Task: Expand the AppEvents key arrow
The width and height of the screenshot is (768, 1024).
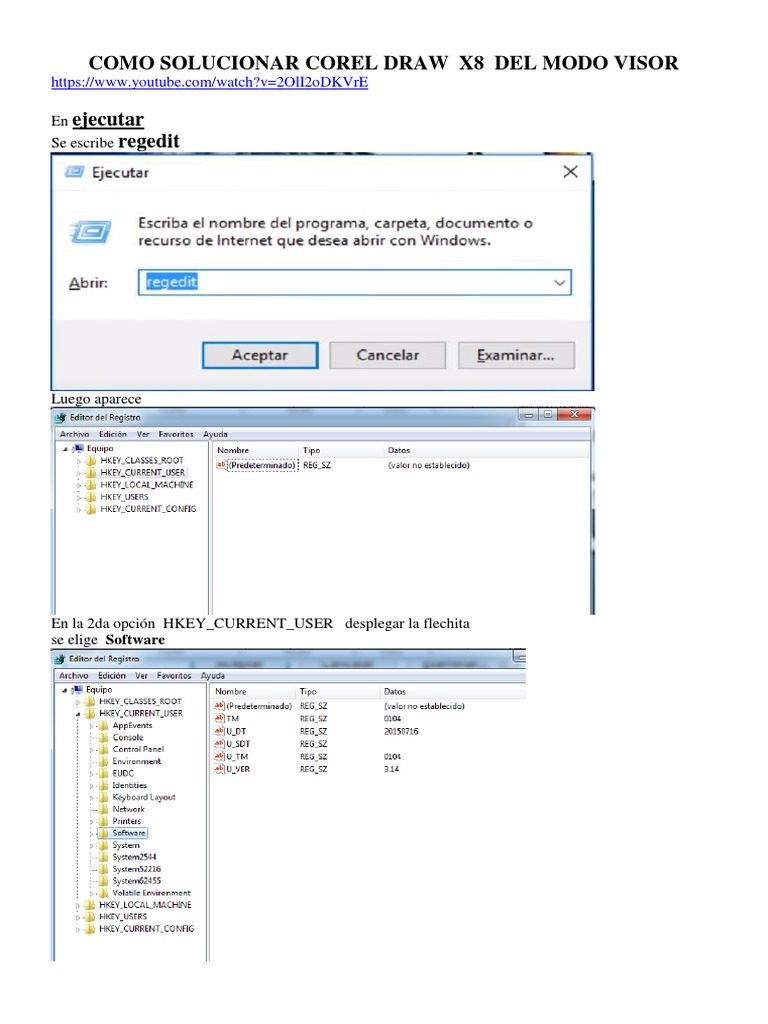Action: 91,726
